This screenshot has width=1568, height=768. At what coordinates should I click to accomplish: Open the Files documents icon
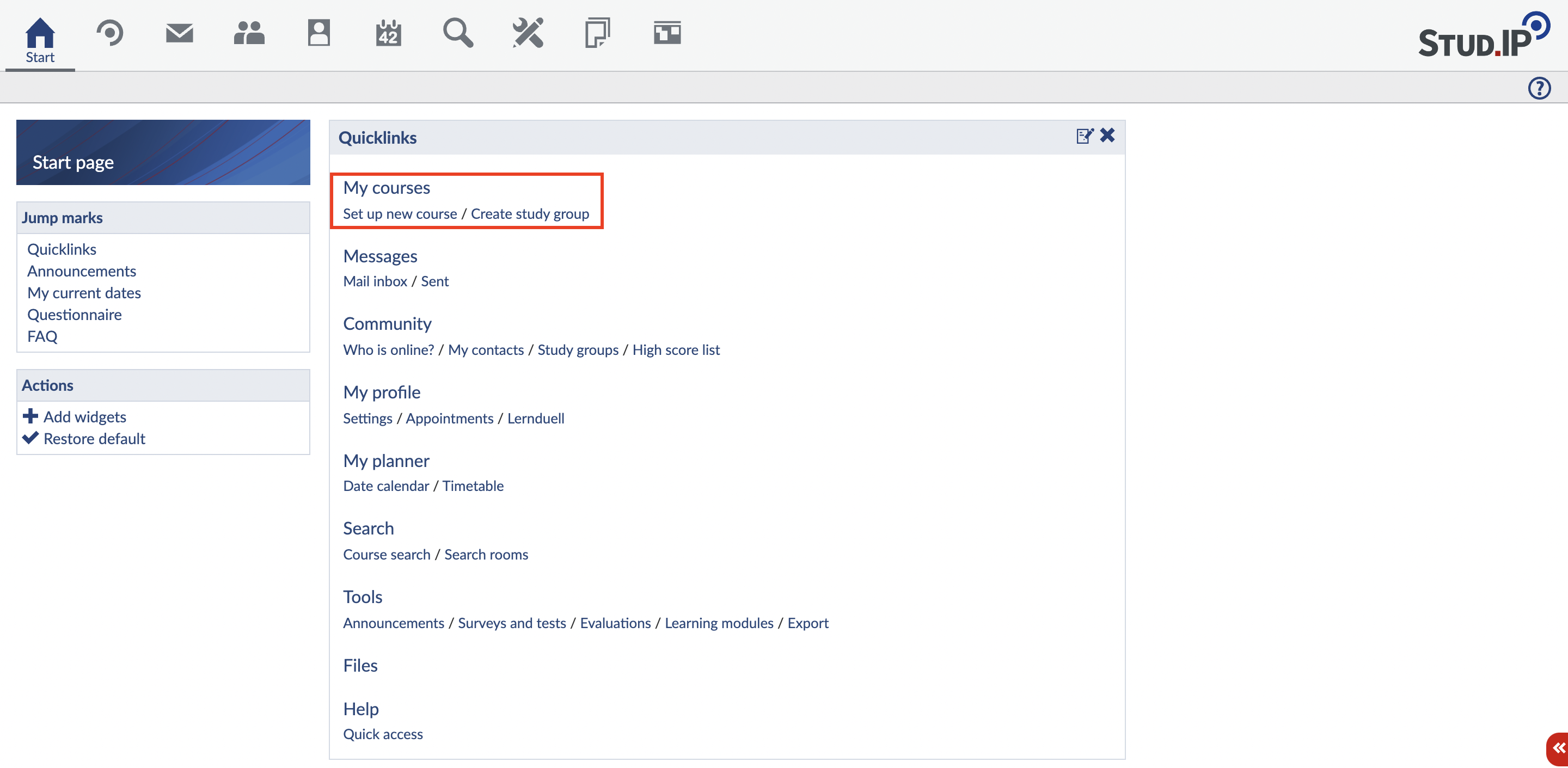pyautogui.click(x=597, y=33)
